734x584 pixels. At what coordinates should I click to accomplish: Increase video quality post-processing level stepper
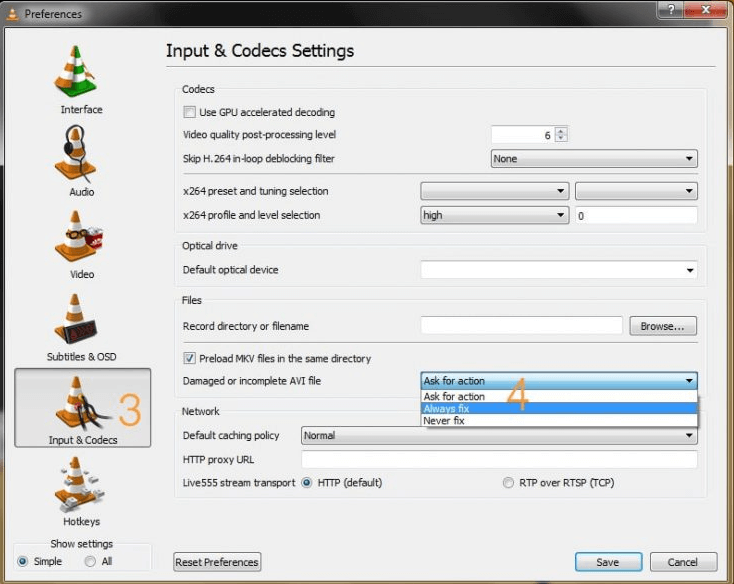pos(561,130)
